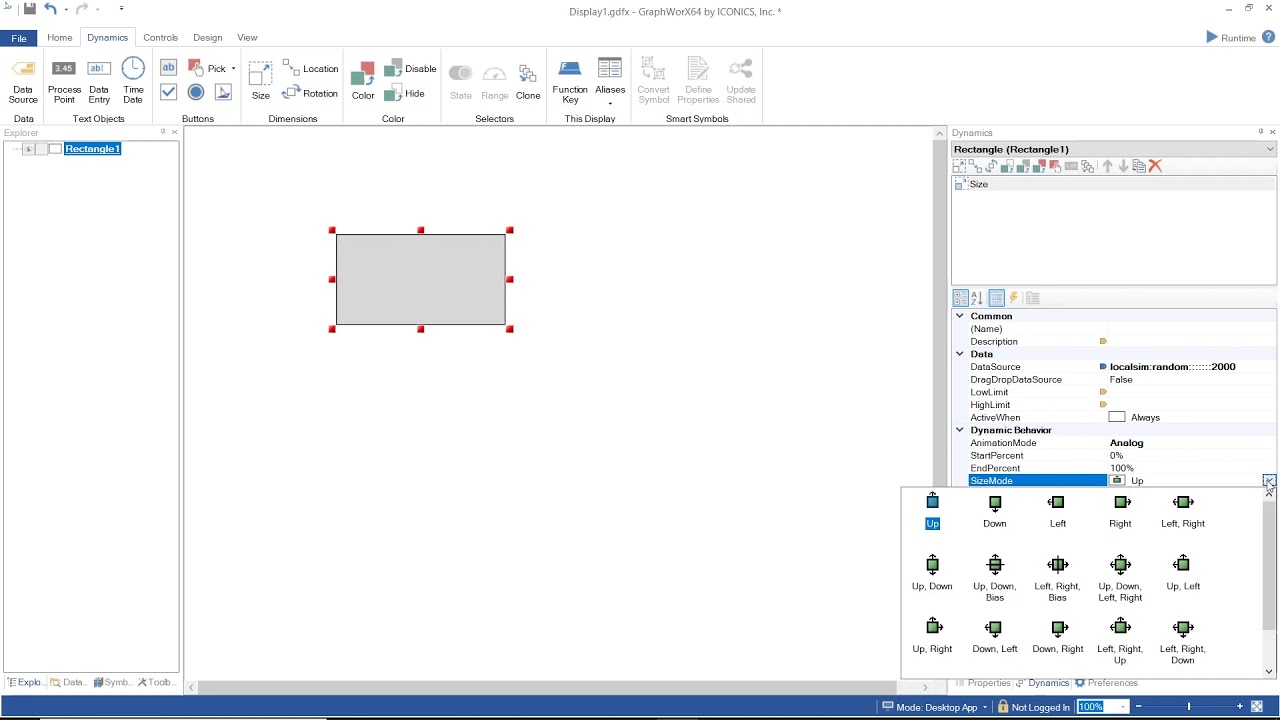Switch to the Home ribbon tab
The image size is (1280, 720).
point(59,38)
